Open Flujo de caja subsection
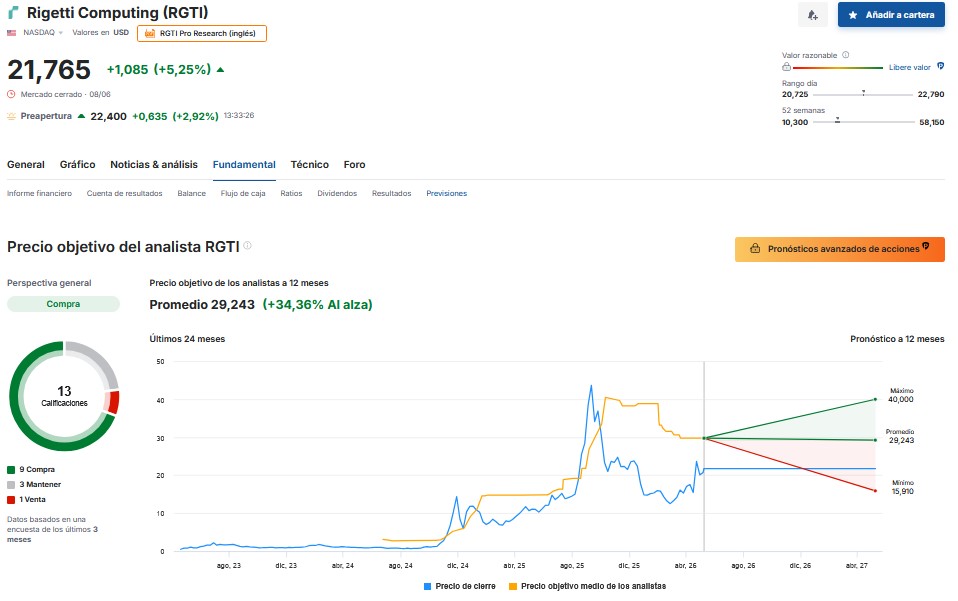The height and width of the screenshot is (601, 958). click(x=243, y=194)
